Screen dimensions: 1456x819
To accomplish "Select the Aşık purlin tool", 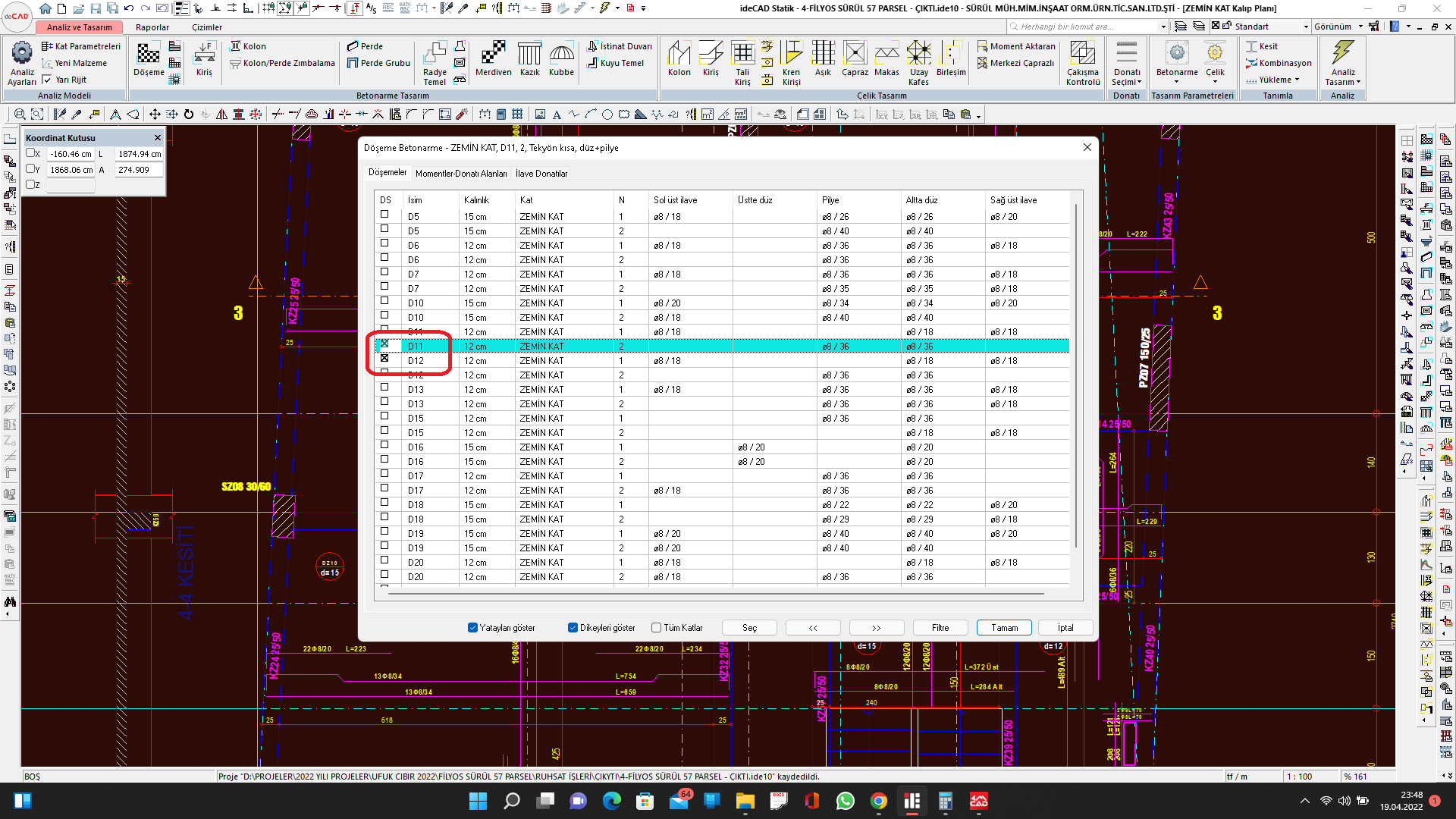I will point(823,59).
